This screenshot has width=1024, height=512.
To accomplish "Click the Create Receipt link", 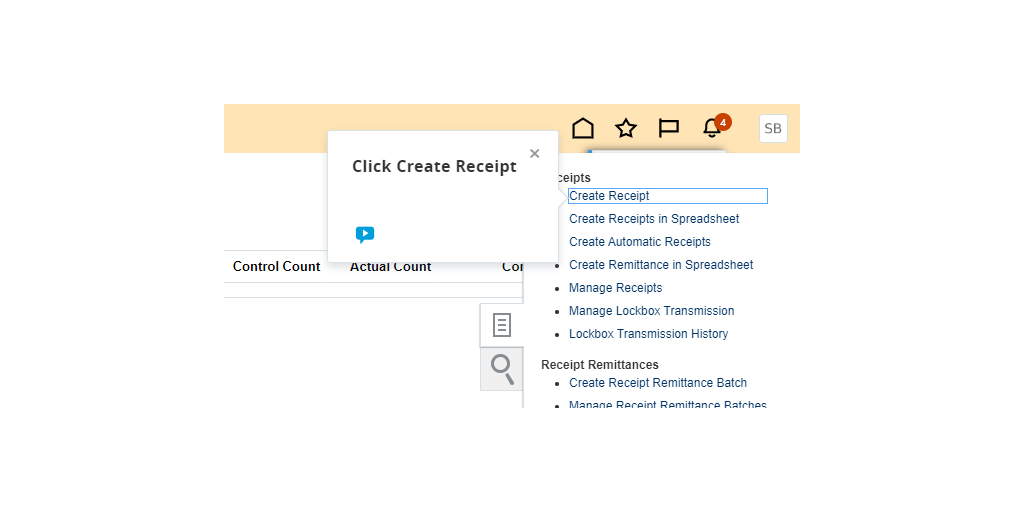I will tap(609, 196).
